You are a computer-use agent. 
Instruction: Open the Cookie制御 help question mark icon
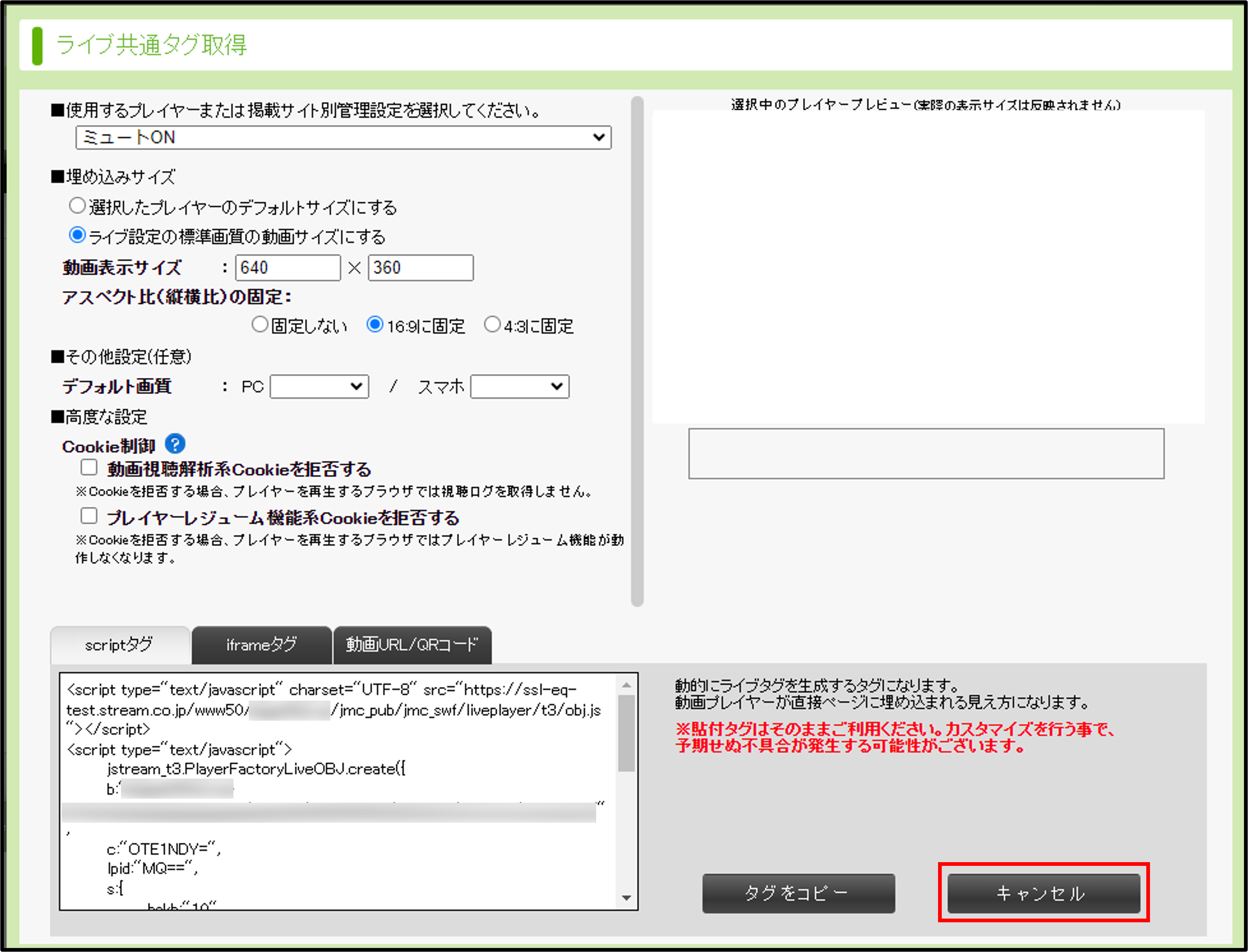point(175,444)
